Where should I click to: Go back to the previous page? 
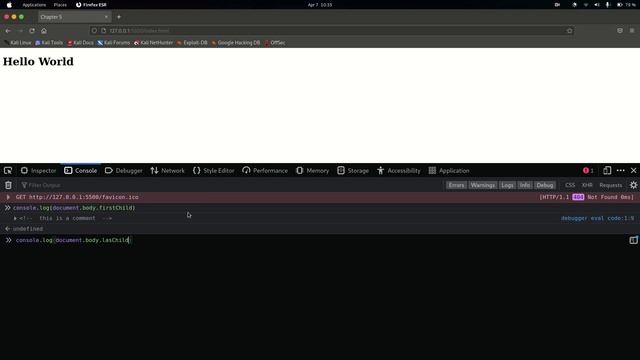(8, 31)
